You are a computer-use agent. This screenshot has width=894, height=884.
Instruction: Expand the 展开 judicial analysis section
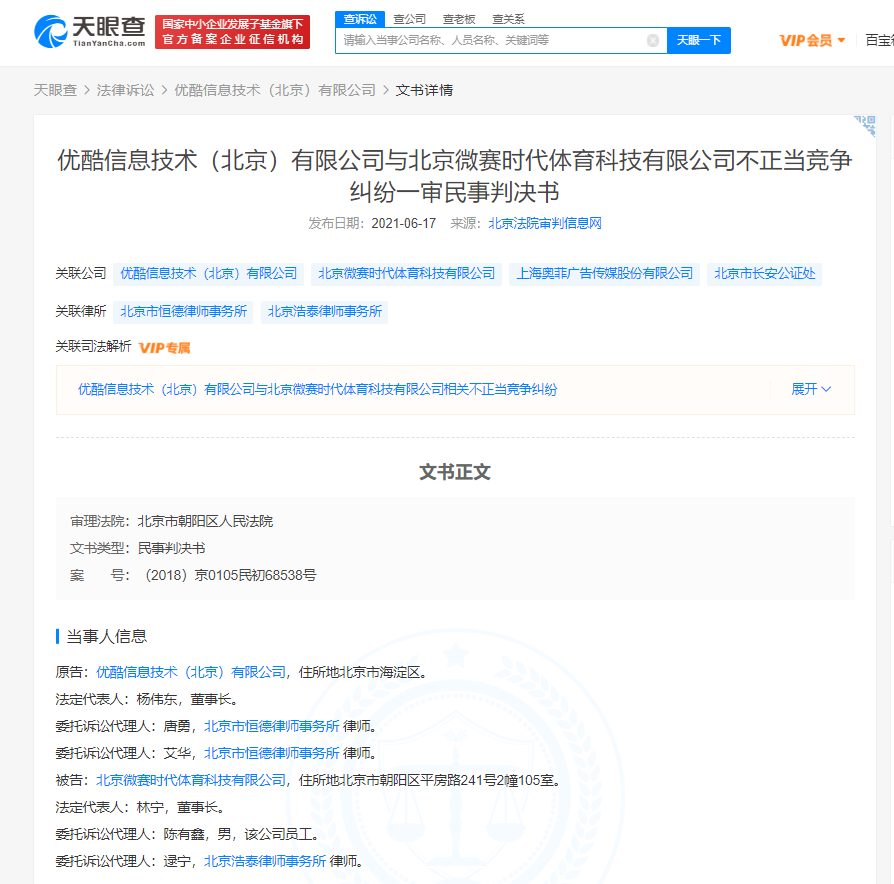pos(811,390)
